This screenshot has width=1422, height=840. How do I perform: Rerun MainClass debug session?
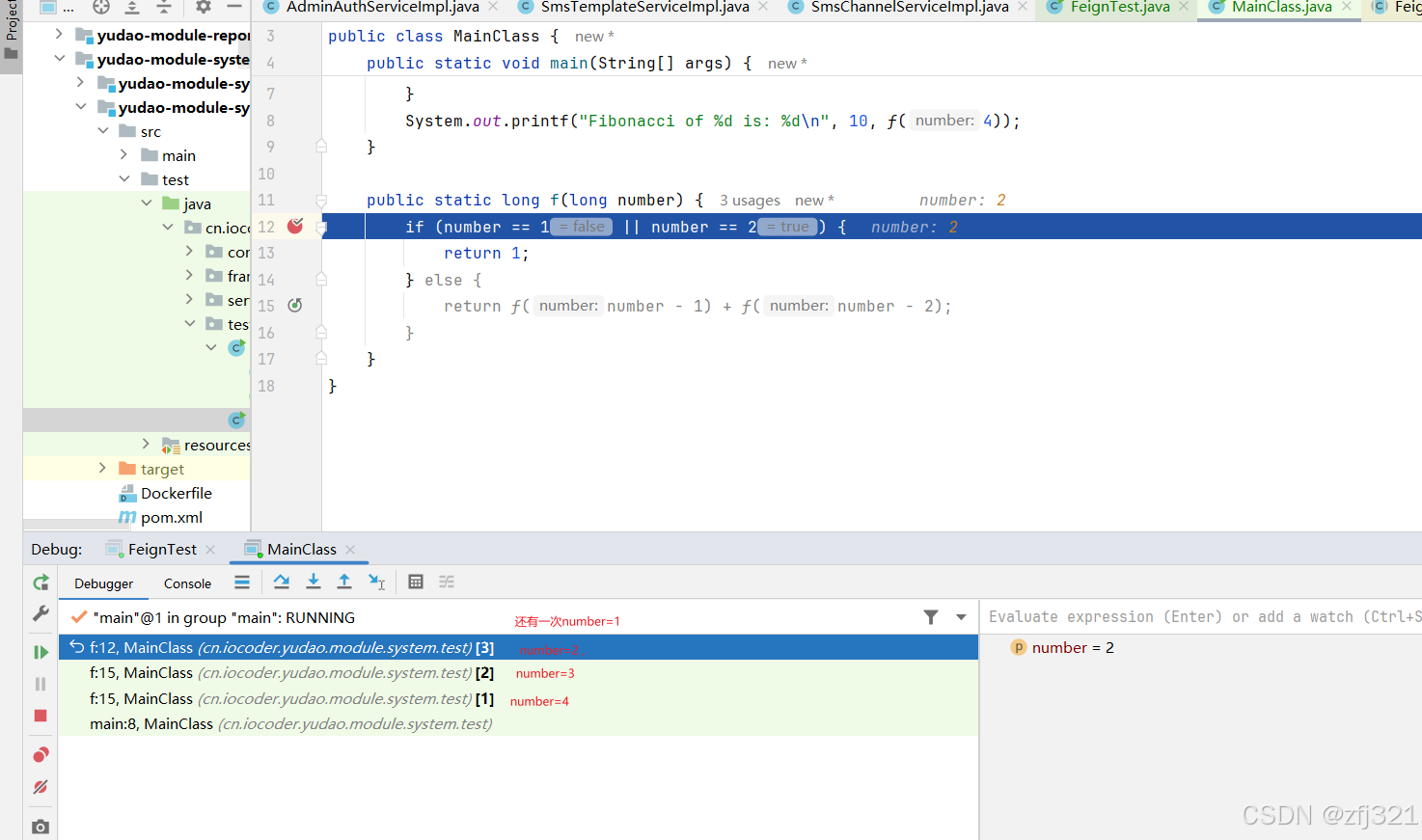41,583
